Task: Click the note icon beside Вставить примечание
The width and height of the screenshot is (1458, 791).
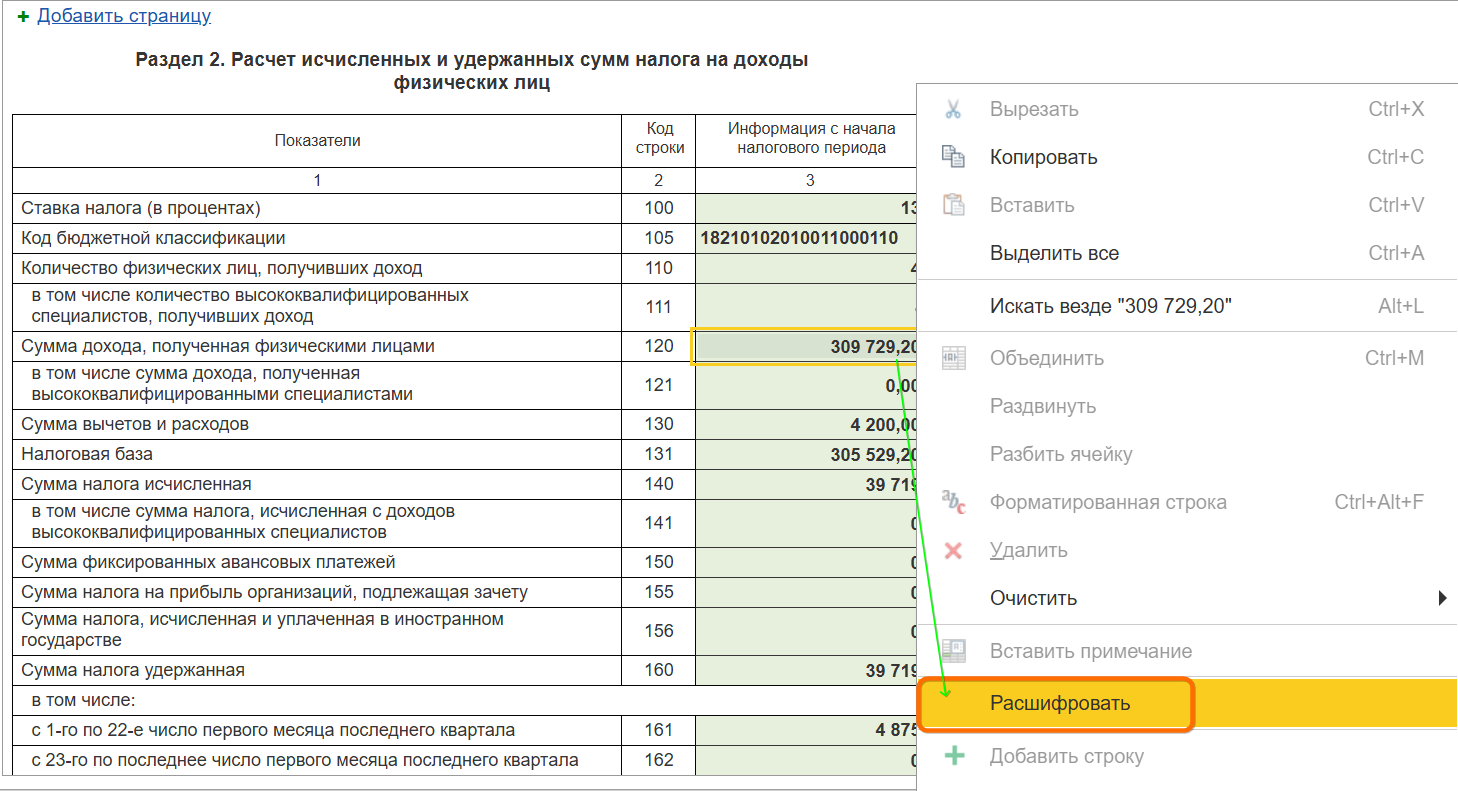Action: pyautogui.click(x=953, y=651)
